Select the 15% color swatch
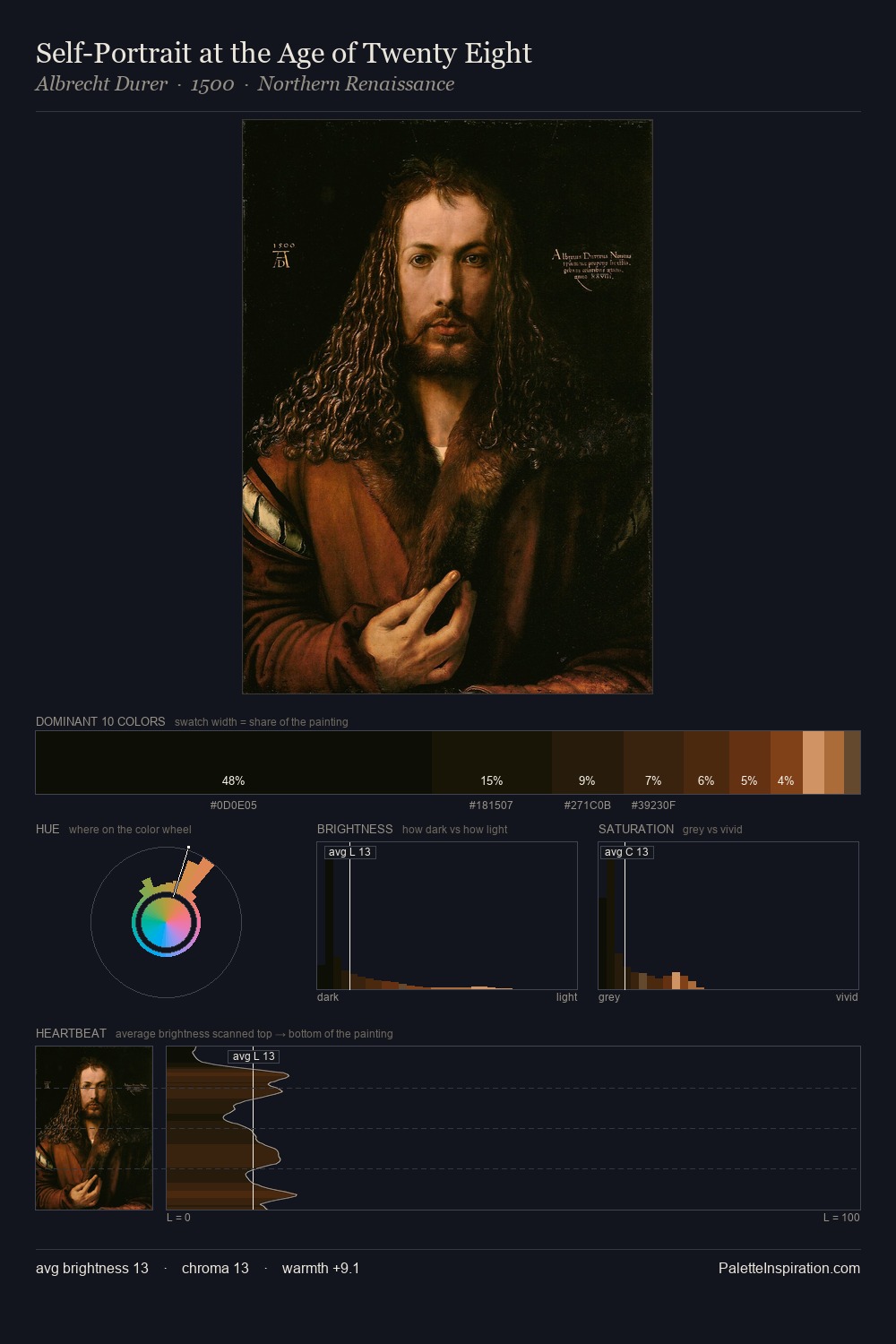This screenshot has width=896, height=1344. pyautogui.click(x=492, y=762)
